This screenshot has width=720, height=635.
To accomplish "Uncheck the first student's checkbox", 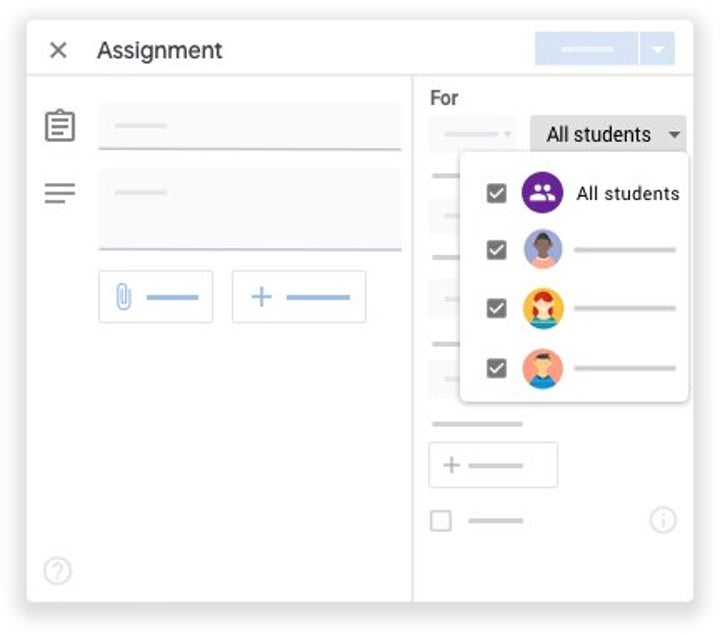I will coord(496,250).
